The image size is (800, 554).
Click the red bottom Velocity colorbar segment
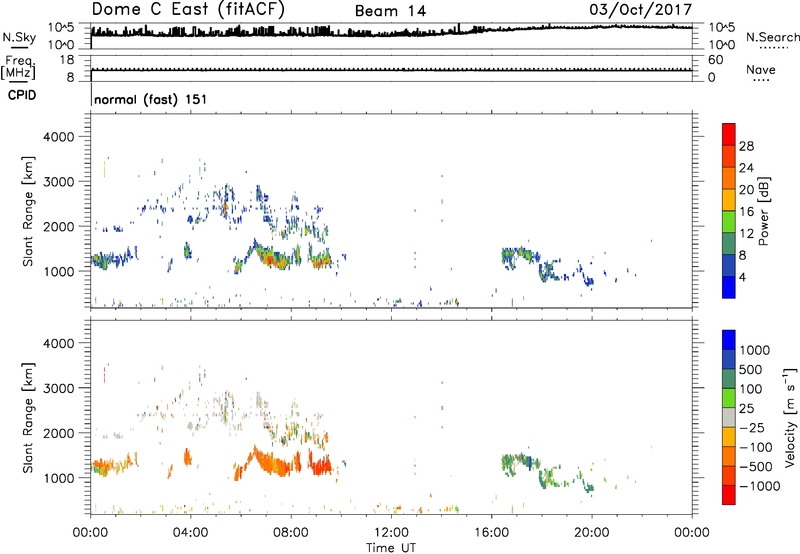click(729, 495)
